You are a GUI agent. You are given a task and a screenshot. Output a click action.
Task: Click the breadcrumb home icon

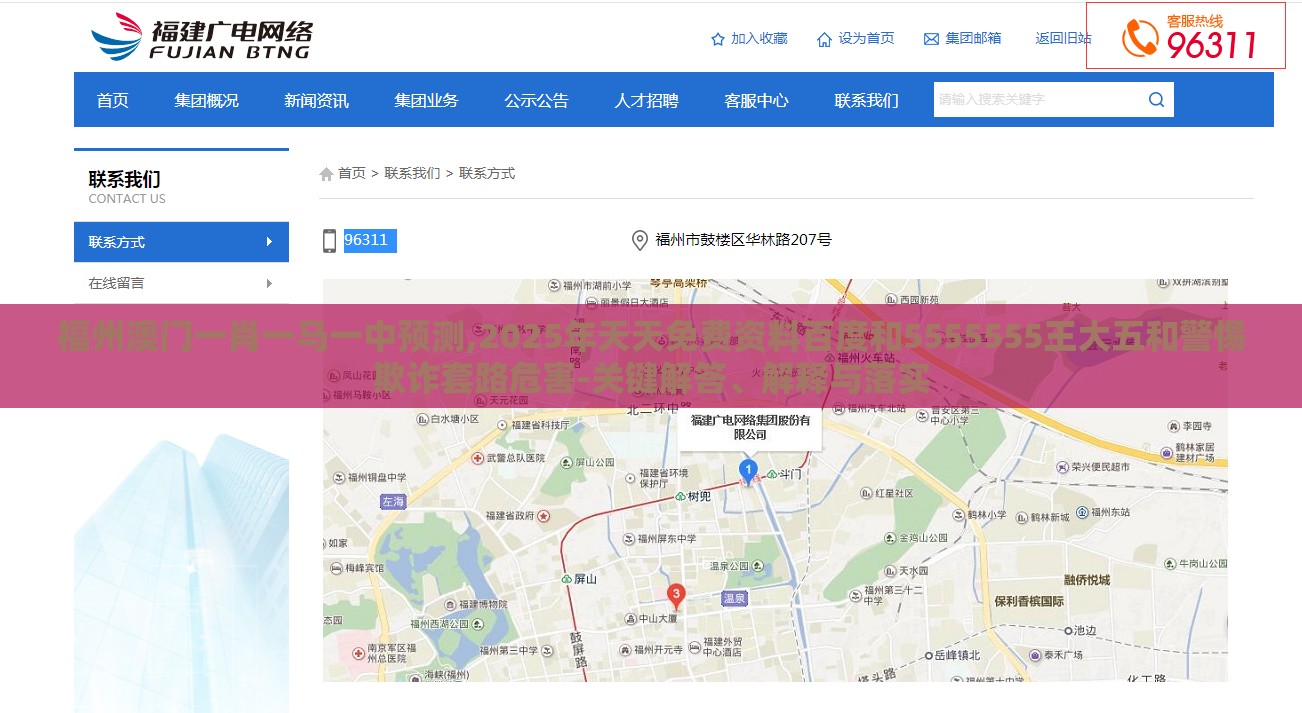pyautogui.click(x=326, y=174)
